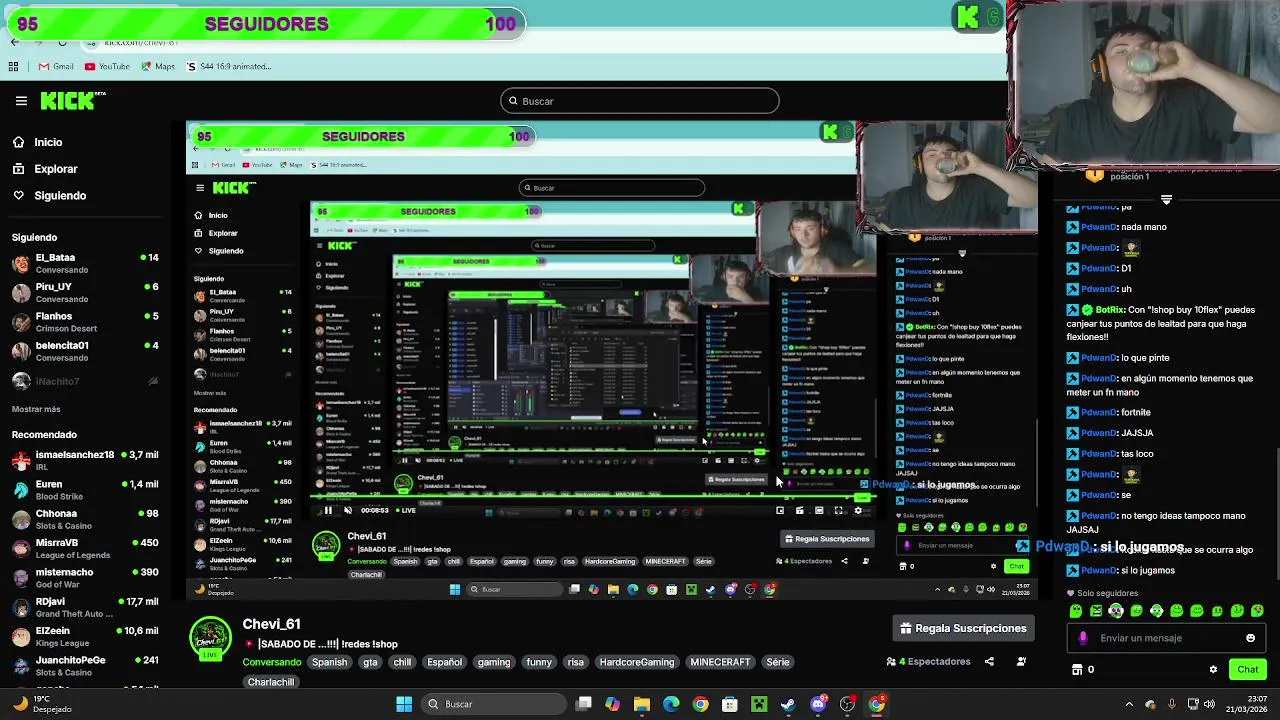The image size is (1280, 720).
Task: Click the BotRix username in chat
Action: pyautogui.click(x=1110, y=310)
